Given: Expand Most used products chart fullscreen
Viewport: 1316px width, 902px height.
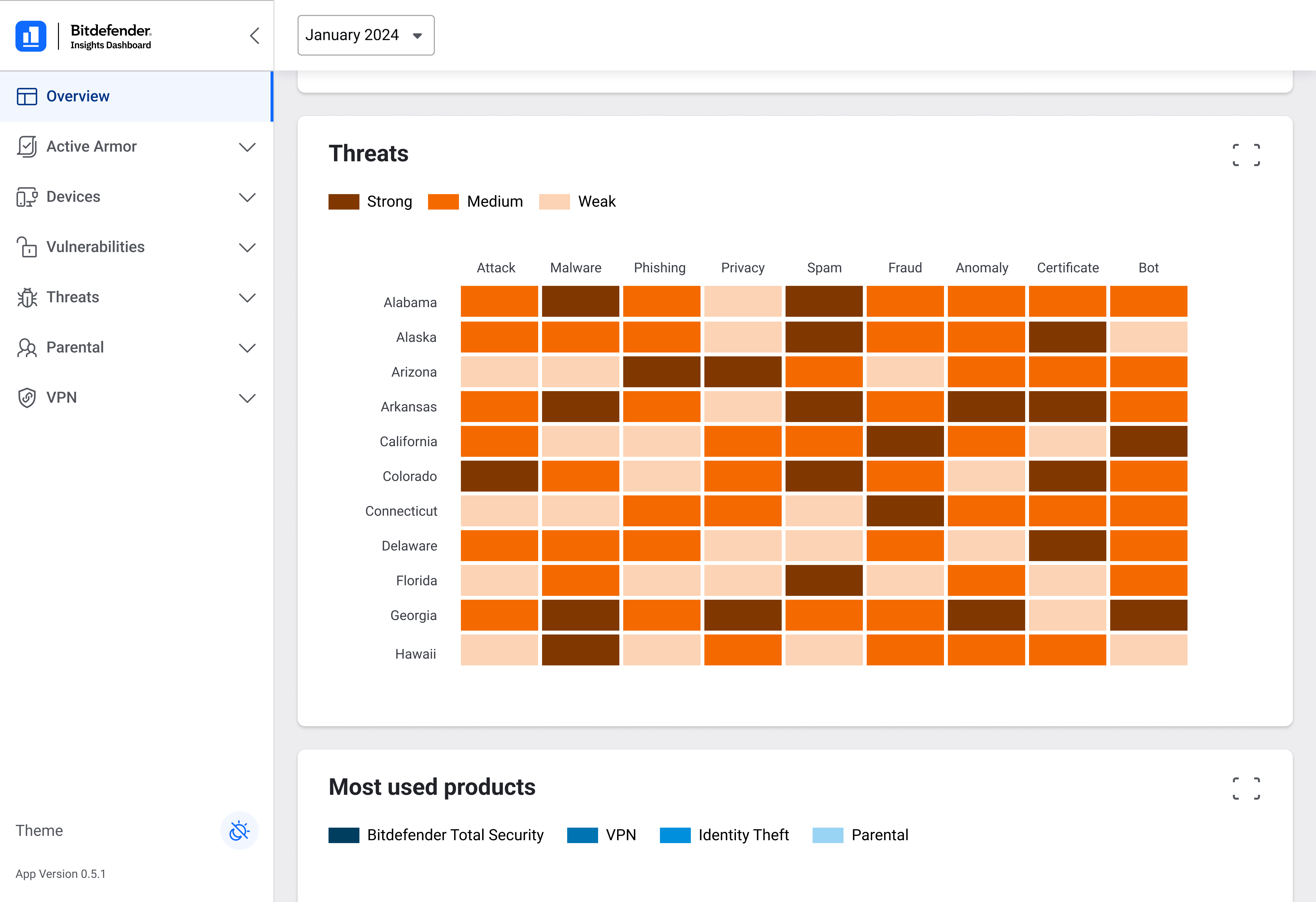Looking at the screenshot, I should tap(1246, 788).
